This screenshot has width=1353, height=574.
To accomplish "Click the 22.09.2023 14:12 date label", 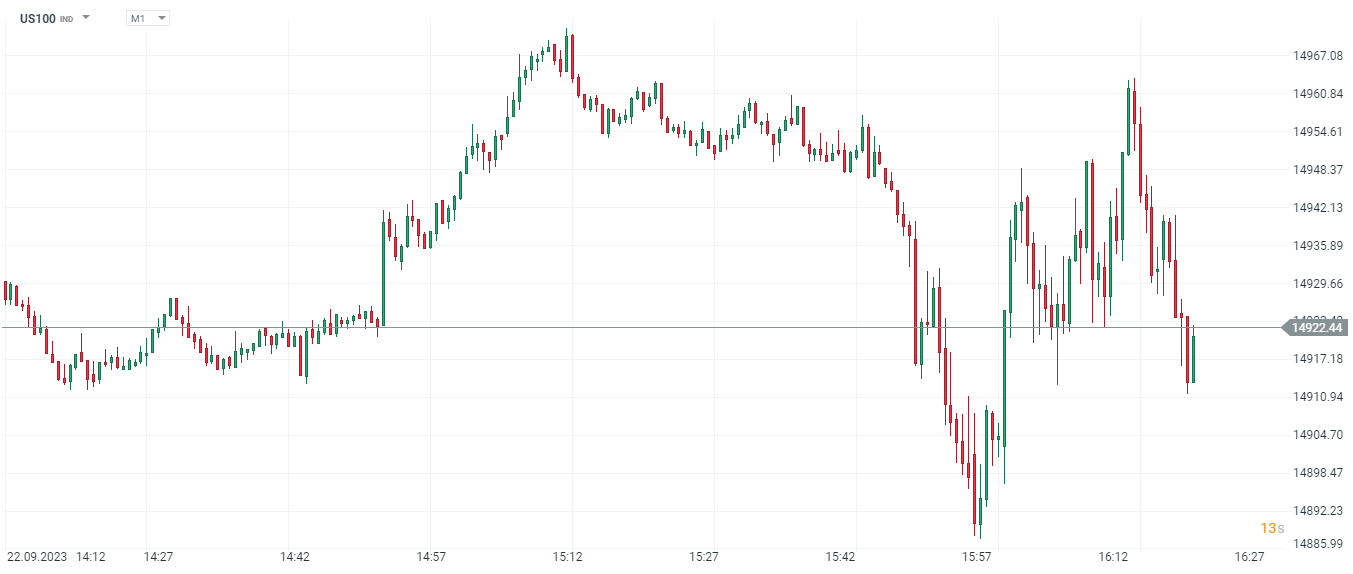I will pyautogui.click(x=56, y=556).
